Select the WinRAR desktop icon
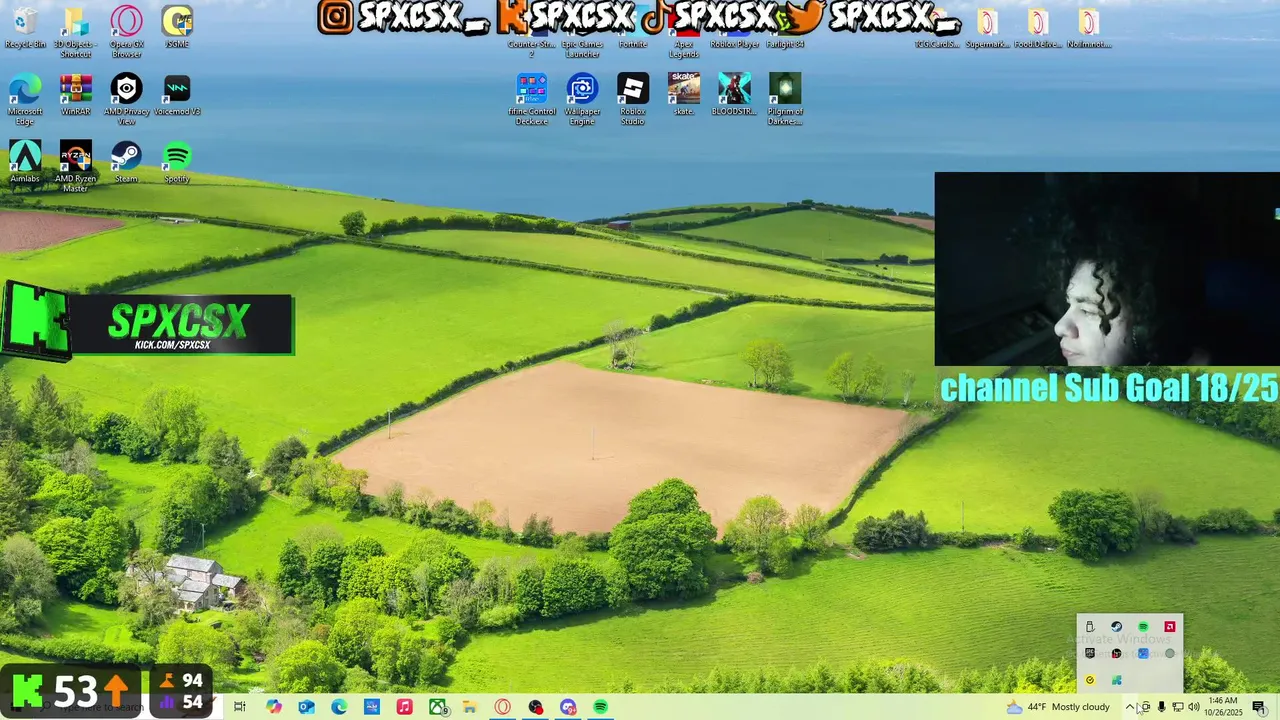Viewport: 1280px width, 720px height. click(x=75, y=95)
